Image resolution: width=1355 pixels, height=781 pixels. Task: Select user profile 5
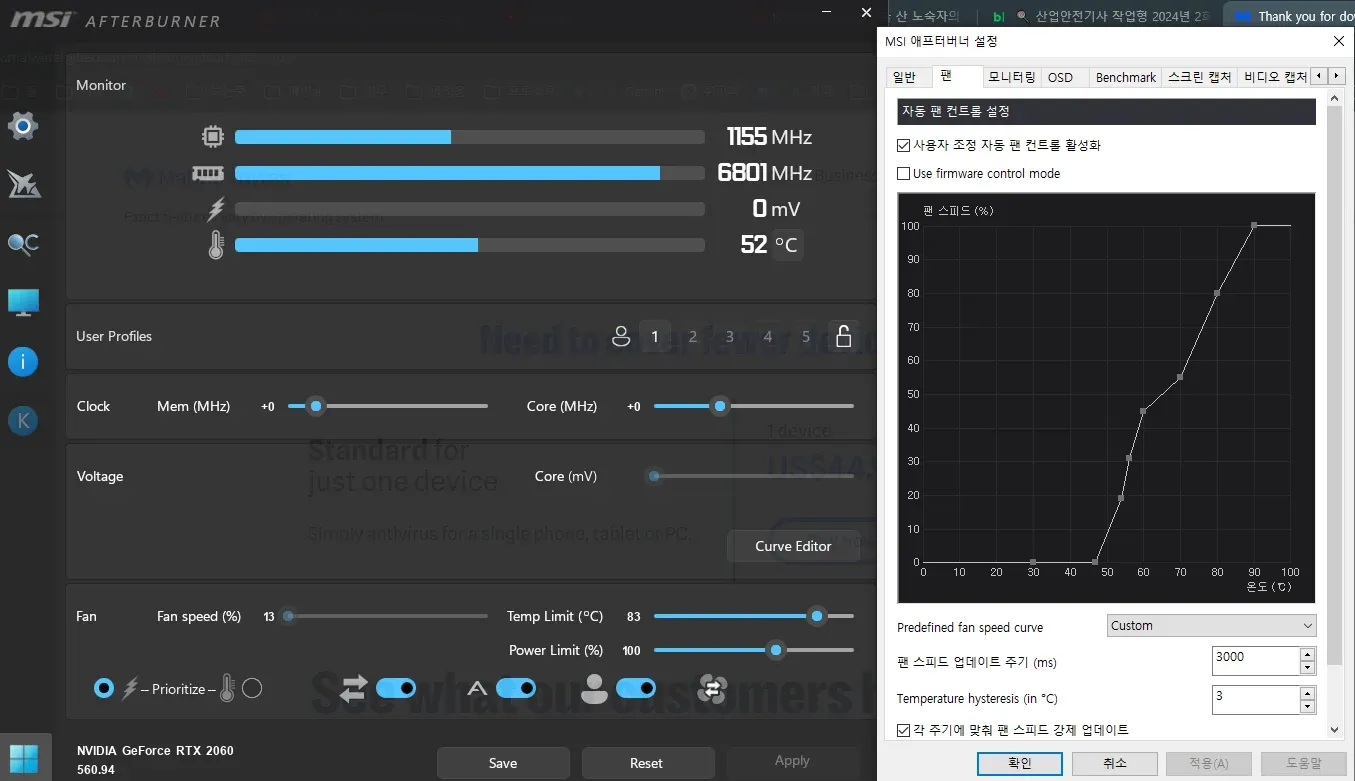806,337
